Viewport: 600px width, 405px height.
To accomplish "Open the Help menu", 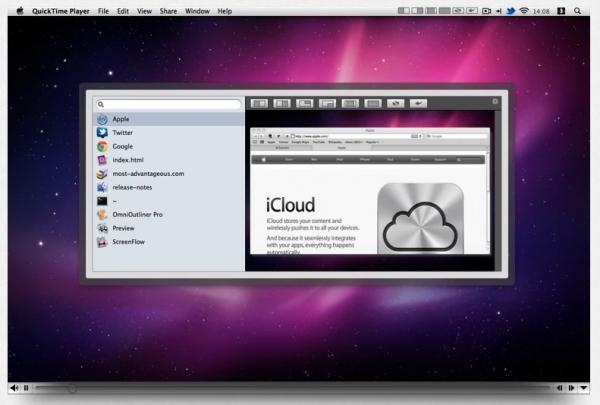I will click(225, 11).
